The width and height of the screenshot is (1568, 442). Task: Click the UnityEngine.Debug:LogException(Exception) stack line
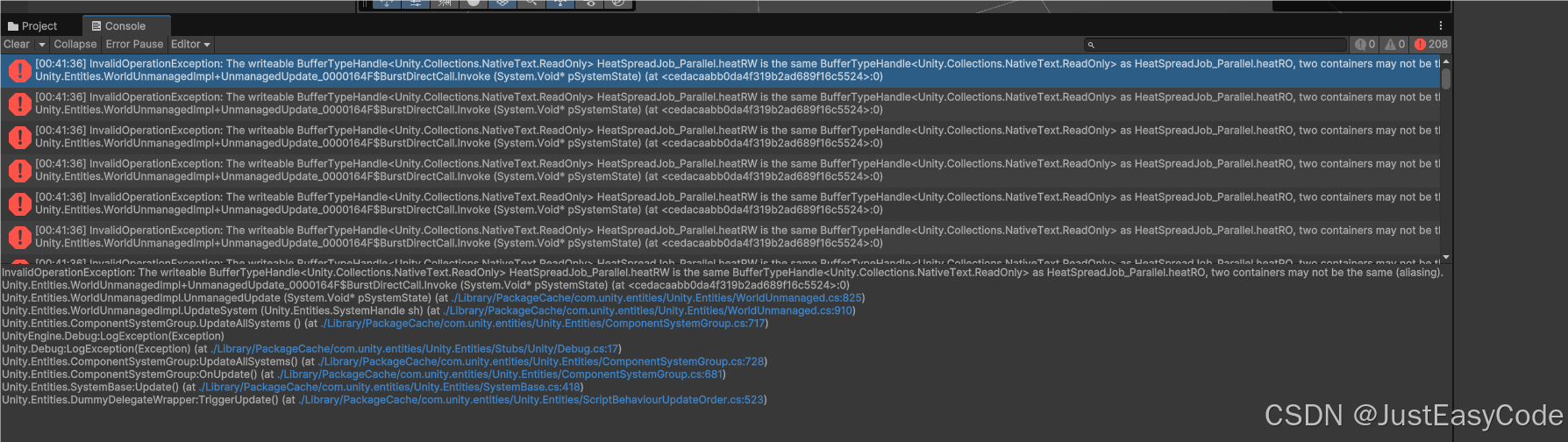click(113, 336)
